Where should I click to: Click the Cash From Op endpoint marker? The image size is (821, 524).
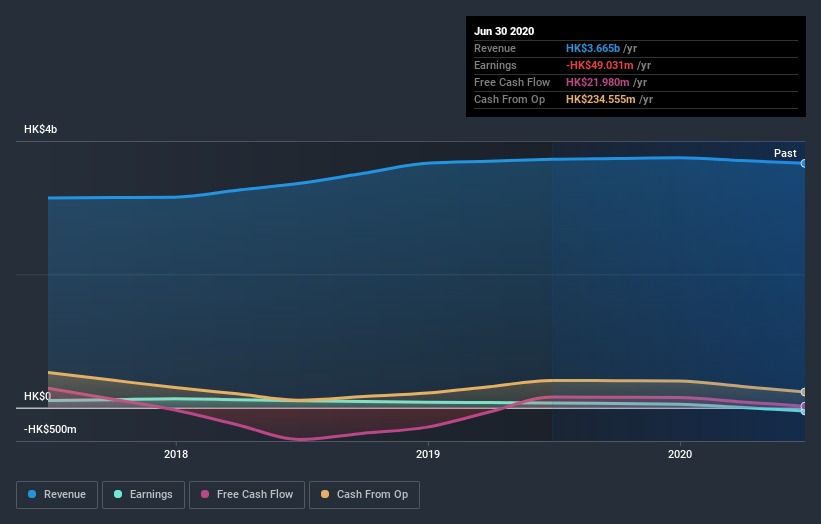803,392
